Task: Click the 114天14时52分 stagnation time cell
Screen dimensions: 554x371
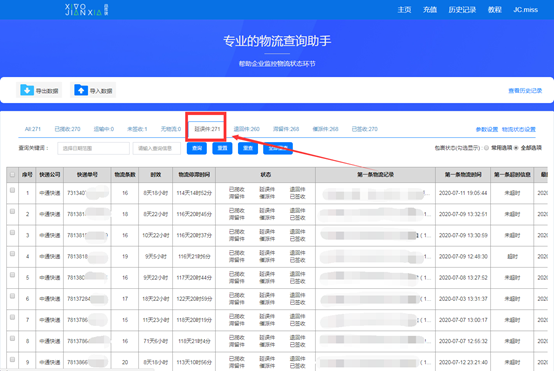Action: [194, 193]
